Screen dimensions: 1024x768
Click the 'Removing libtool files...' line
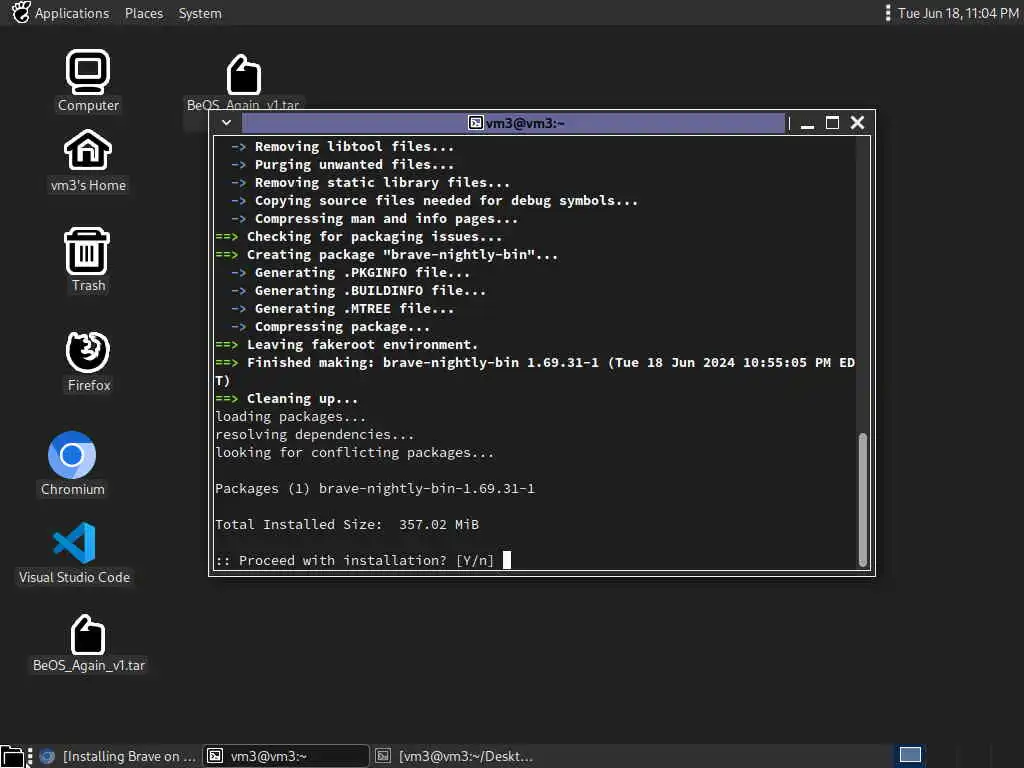click(x=342, y=146)
